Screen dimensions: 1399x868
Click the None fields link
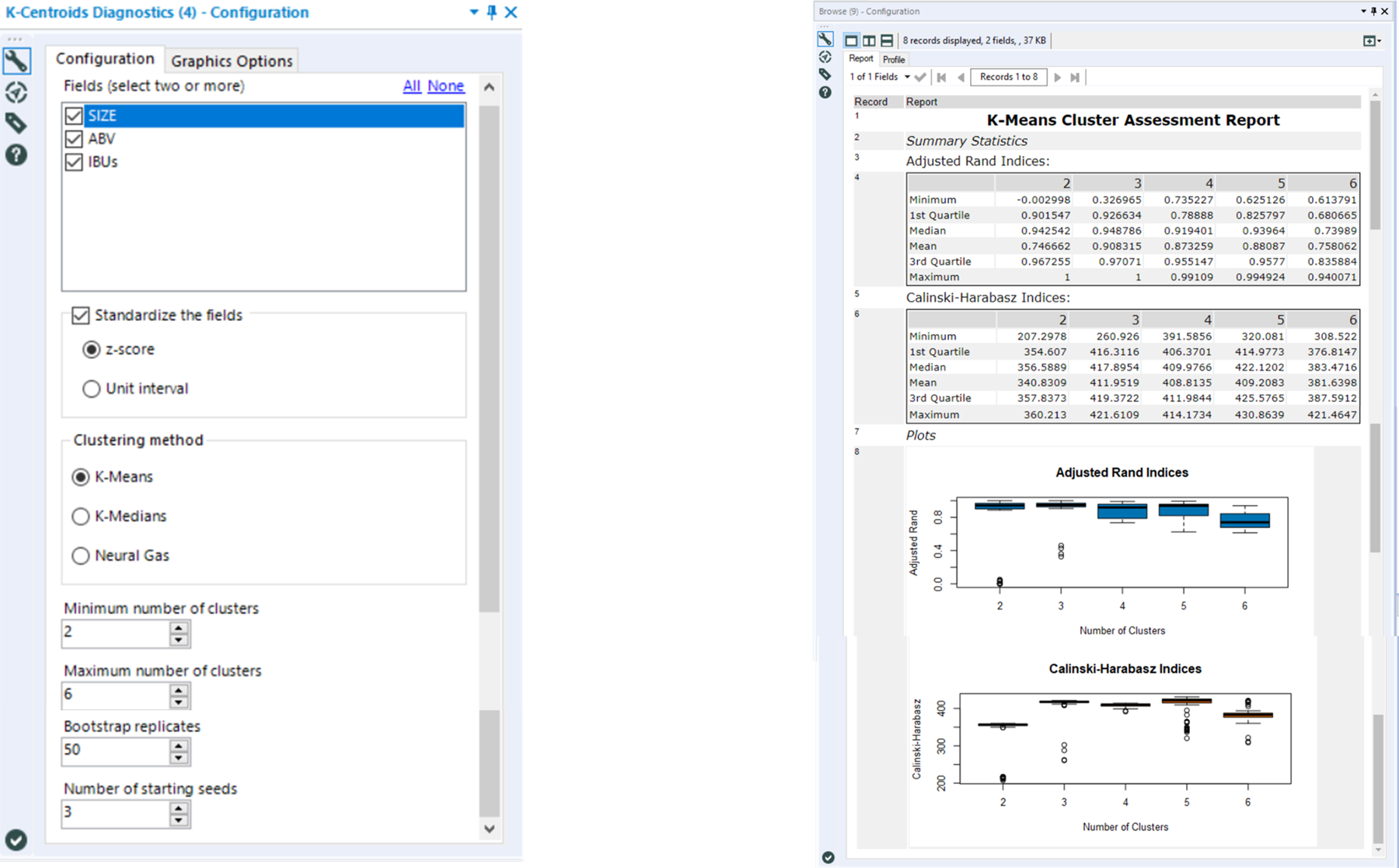[446, 86]
